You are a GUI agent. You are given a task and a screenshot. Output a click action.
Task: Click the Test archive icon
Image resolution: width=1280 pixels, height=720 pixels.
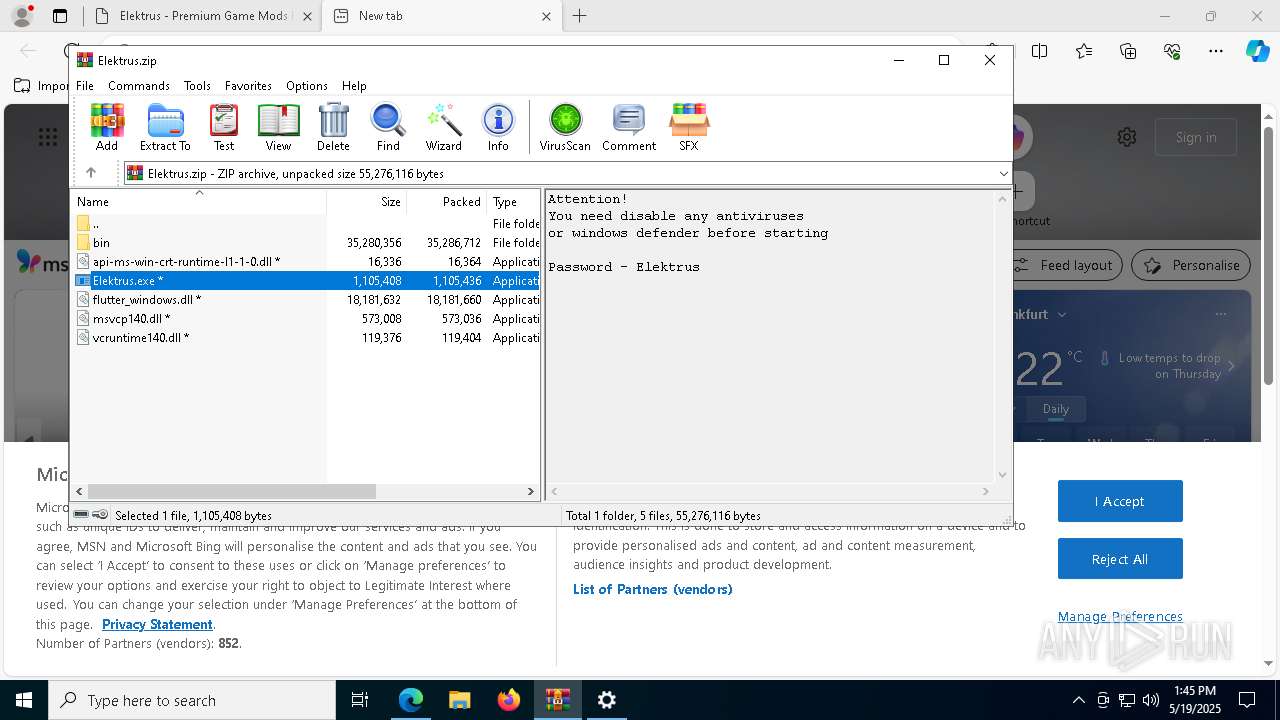point(224,127)
